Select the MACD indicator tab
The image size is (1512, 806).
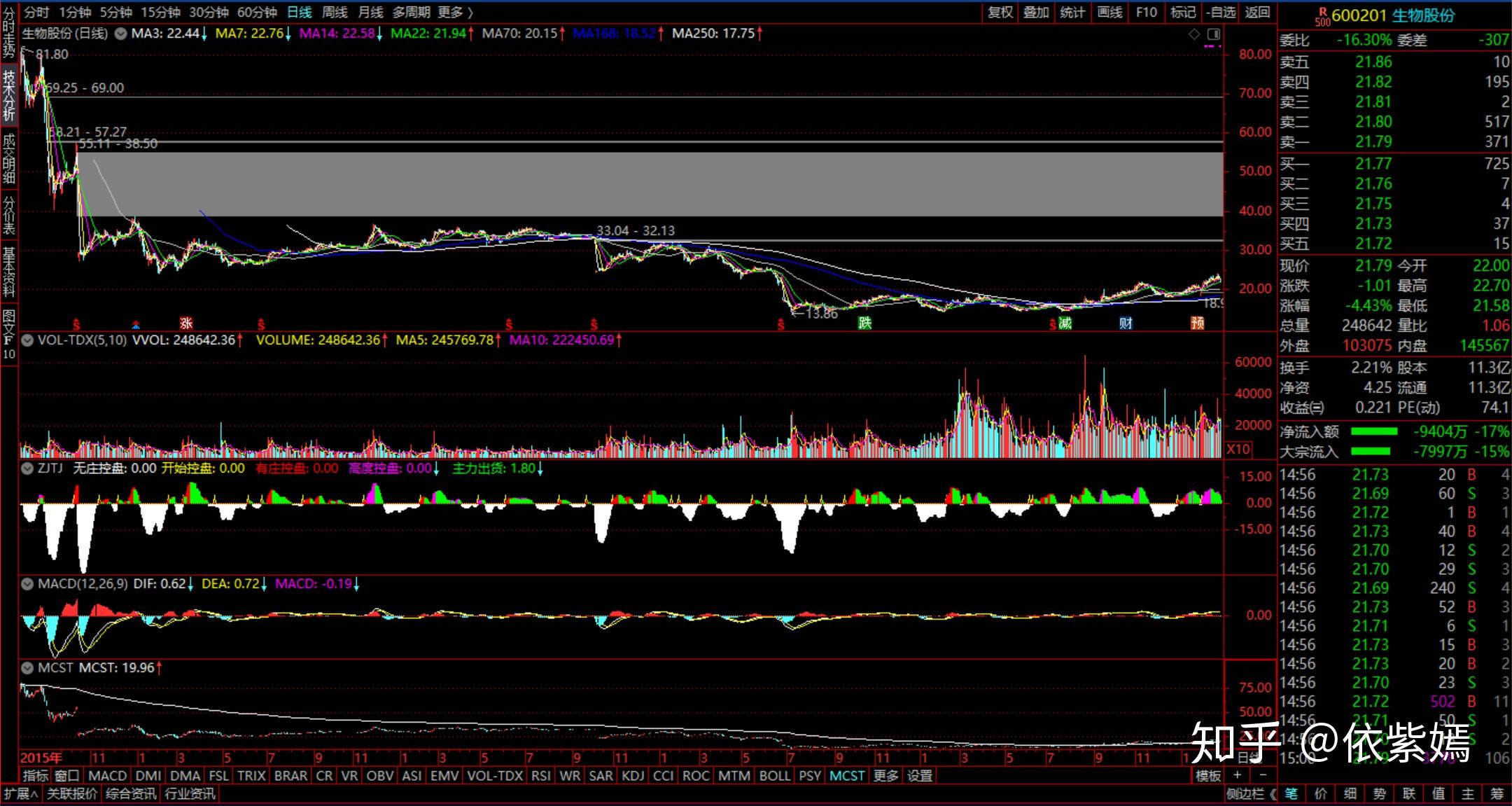[x=108, y=775]
